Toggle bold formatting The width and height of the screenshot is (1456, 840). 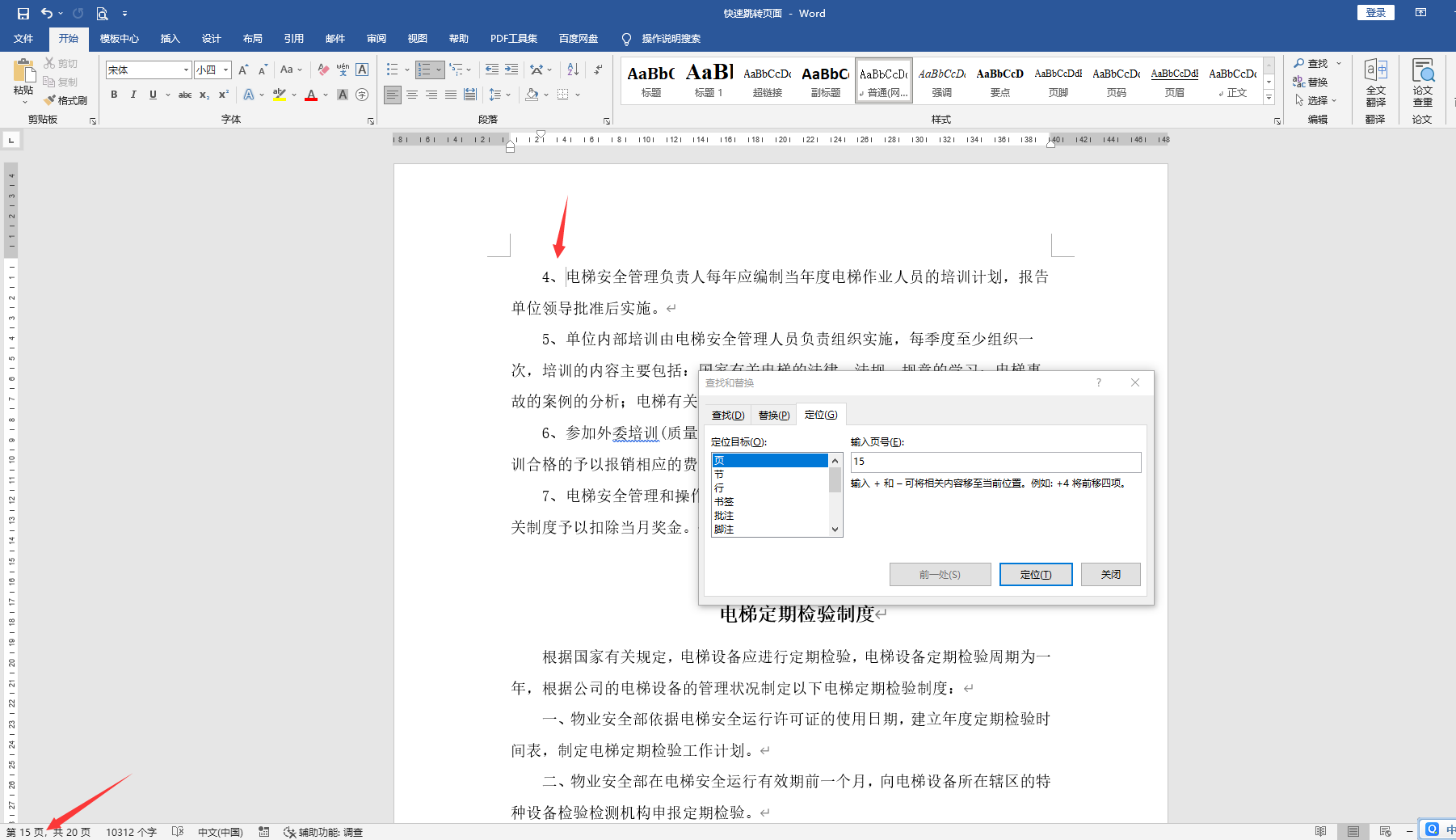pyautogui.click(x=114, y=95)
